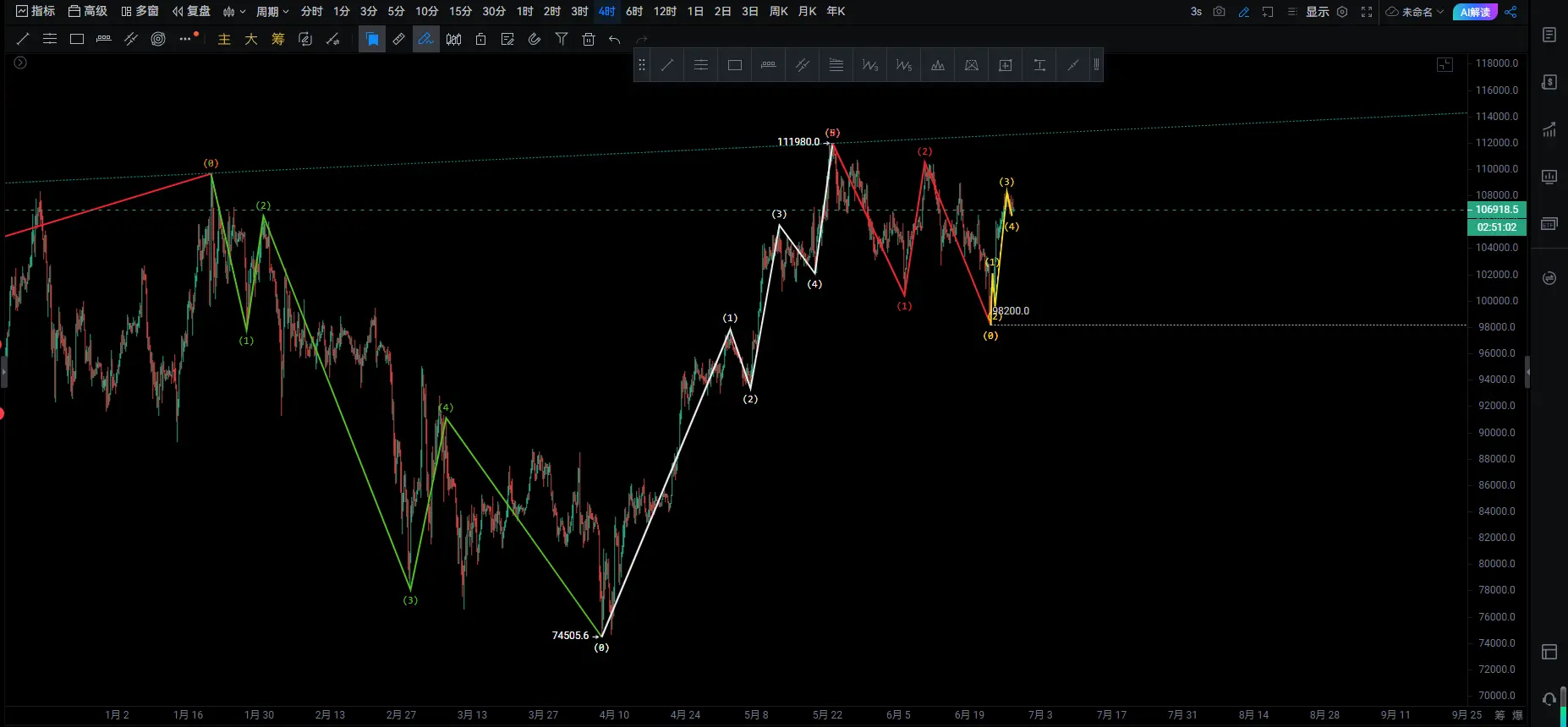Open the 指标 indicators menu
Screen dimensions: 1568x727
click(x=36, y=12)
